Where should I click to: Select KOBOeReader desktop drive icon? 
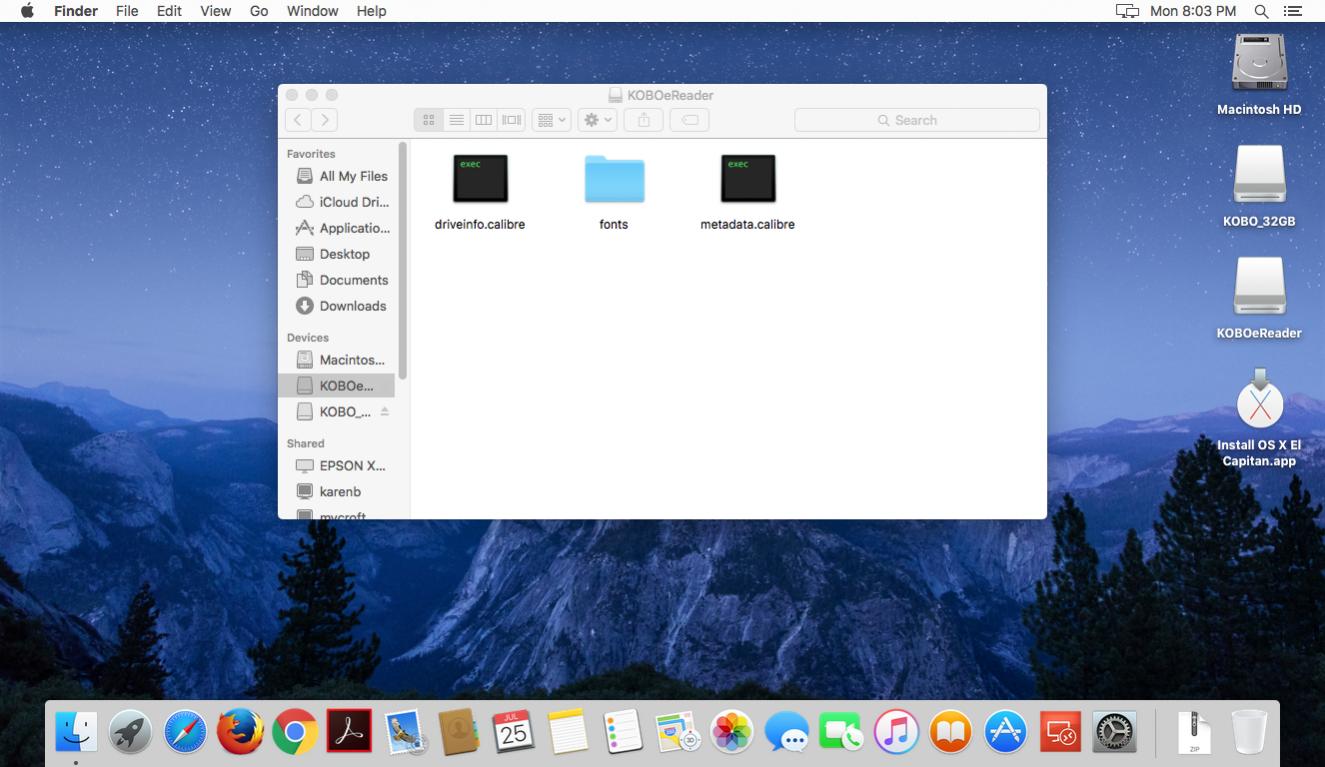coord(1259,299)
